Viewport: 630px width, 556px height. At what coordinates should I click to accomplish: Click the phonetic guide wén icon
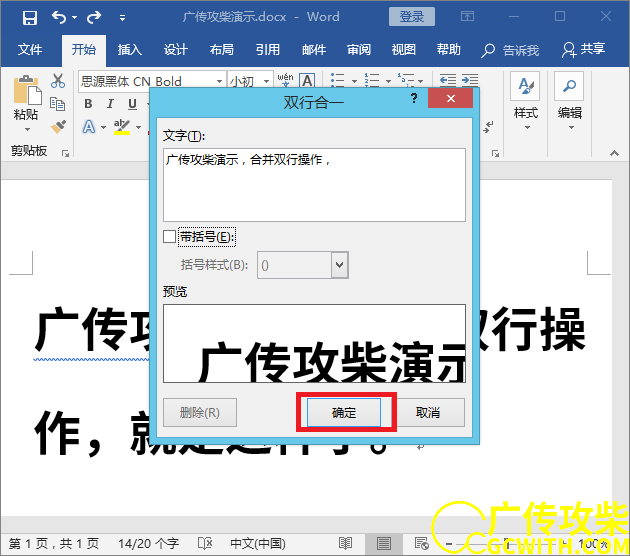(285, 80)
